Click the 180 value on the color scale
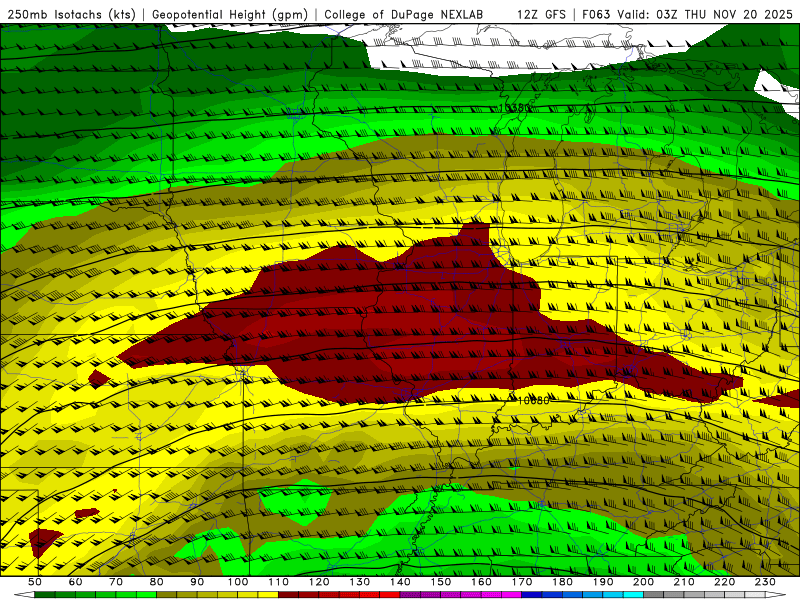Image resolution: width=800 pixels, height=600 pixels. tap(562, 582)
